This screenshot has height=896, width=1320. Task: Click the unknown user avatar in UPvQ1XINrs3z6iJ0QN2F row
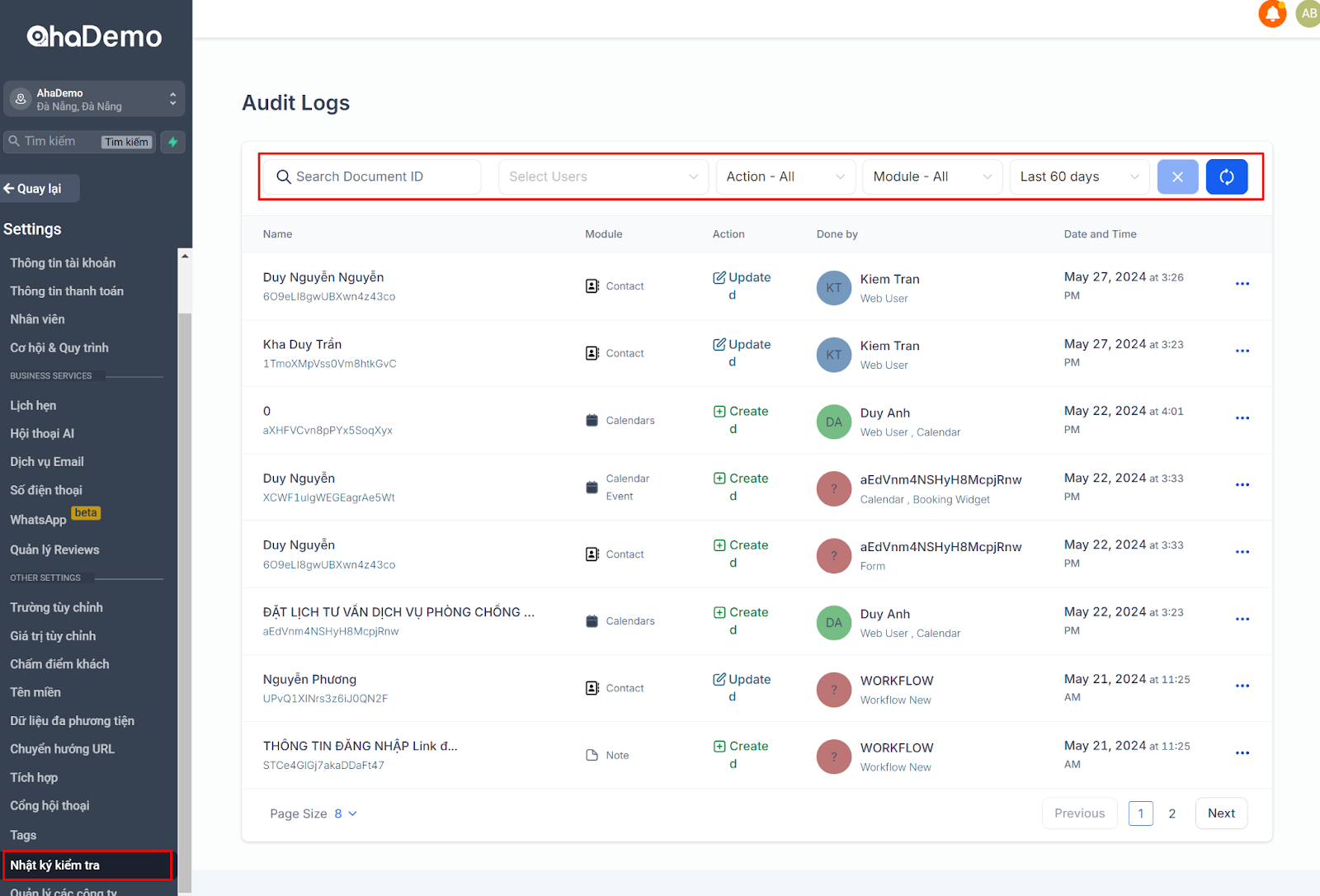pyautogui.click(x=834, y=690)
